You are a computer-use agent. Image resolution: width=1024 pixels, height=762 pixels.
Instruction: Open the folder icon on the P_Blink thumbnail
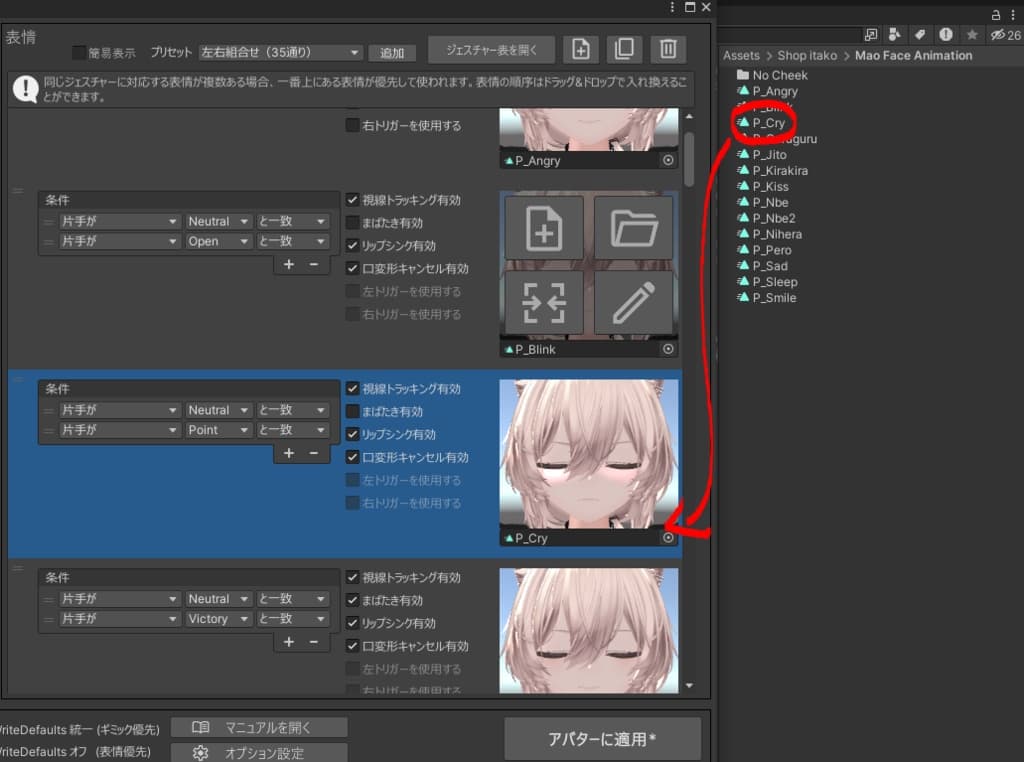point(633,228)
